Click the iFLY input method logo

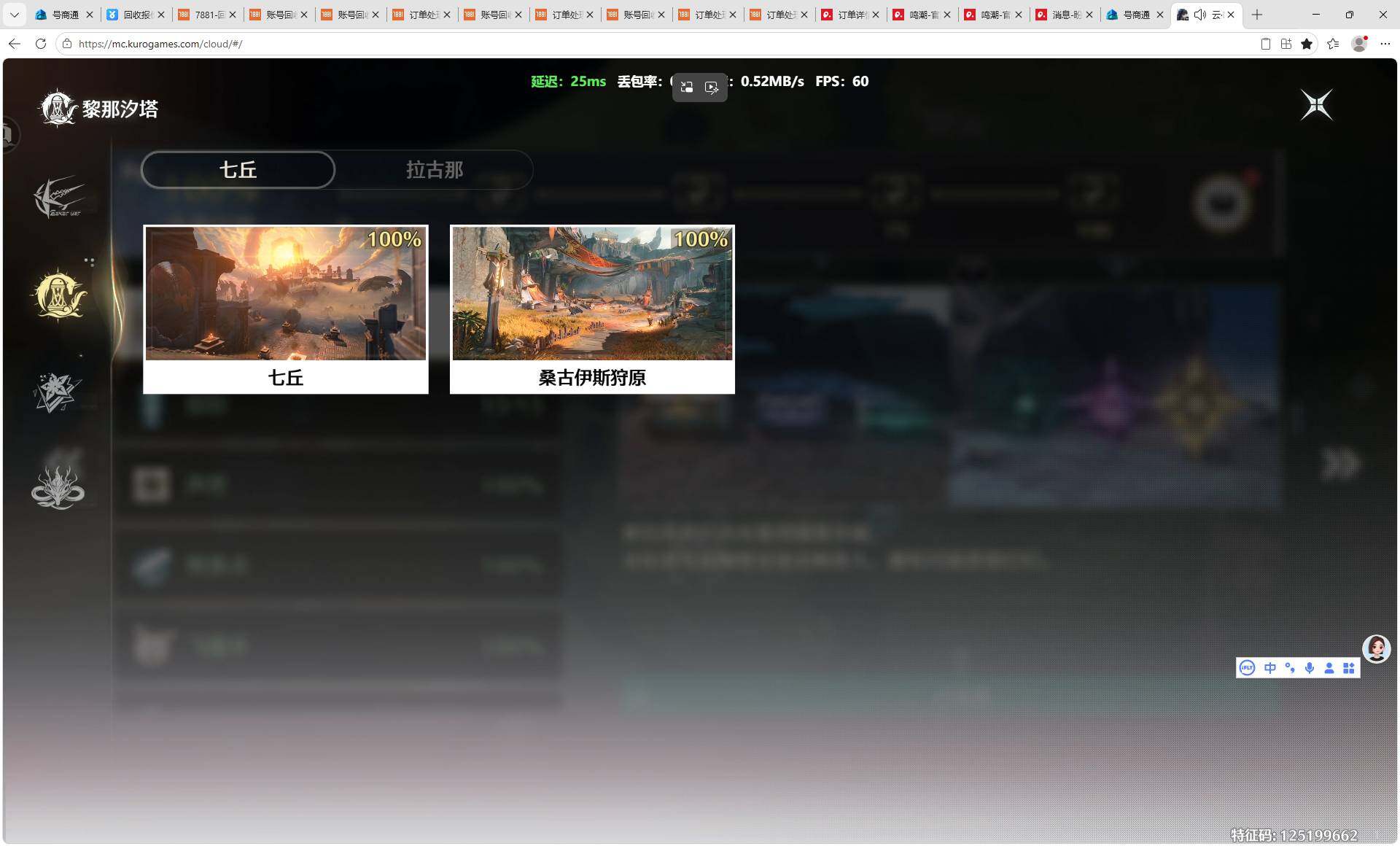coord(1247,668)
